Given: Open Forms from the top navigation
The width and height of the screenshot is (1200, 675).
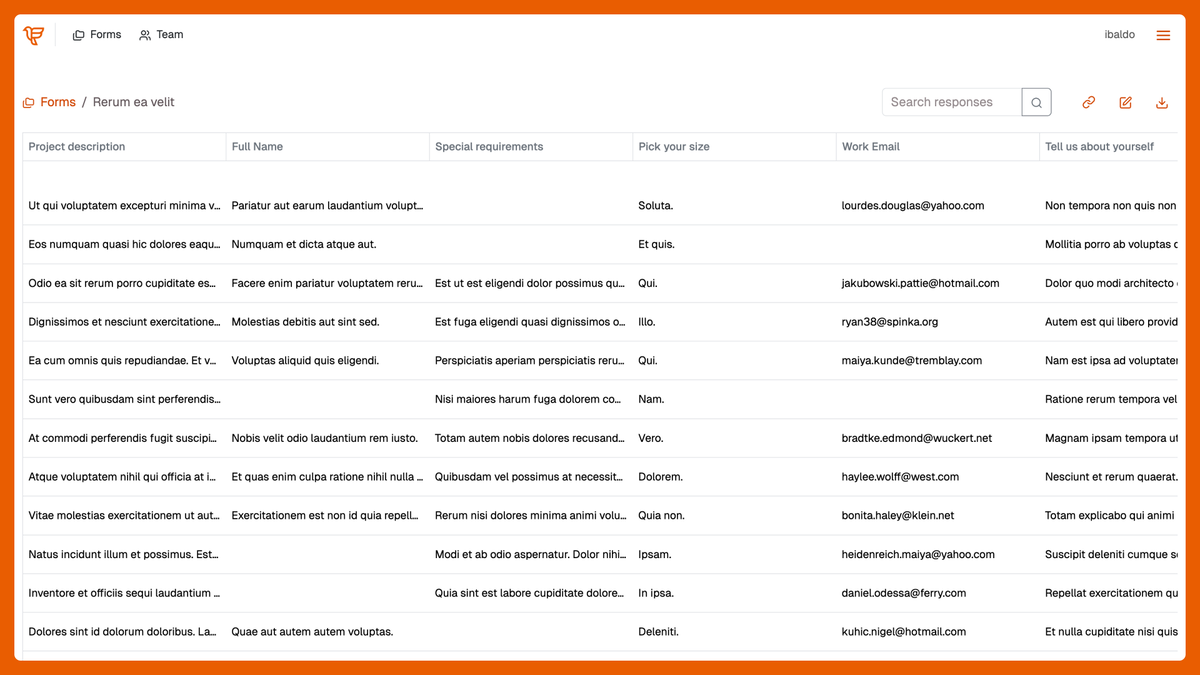Looking at the screenshot, I should click(105, 34).
